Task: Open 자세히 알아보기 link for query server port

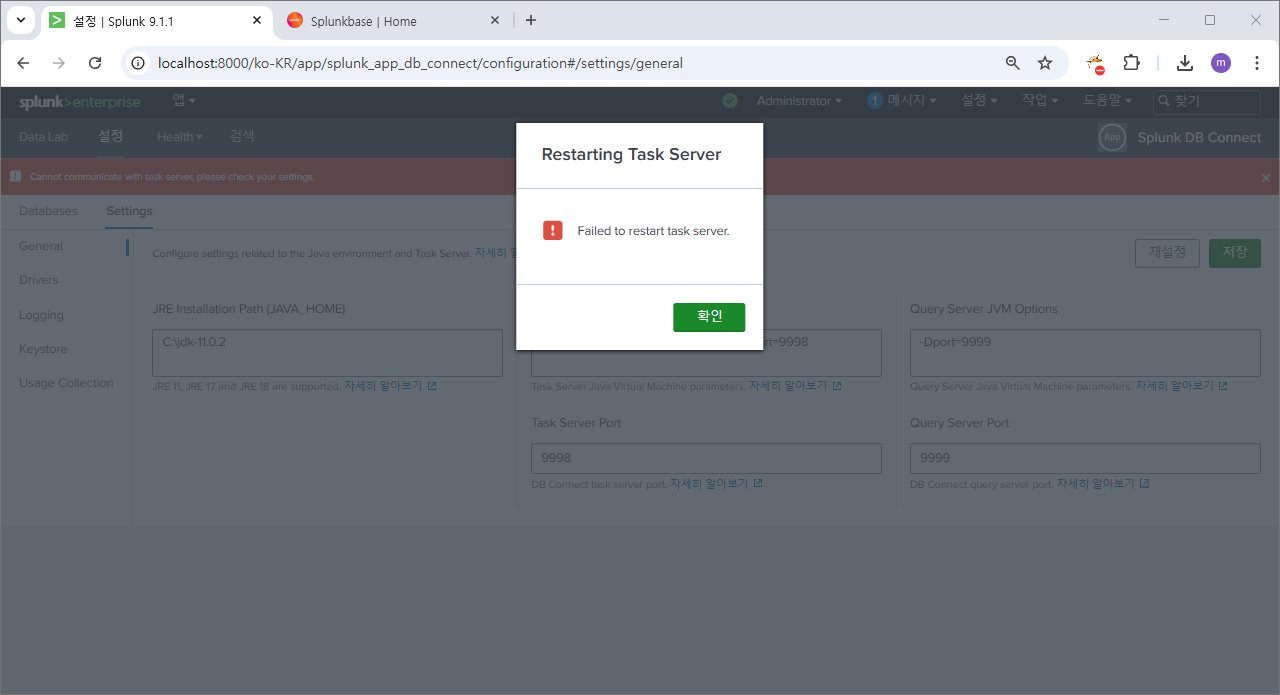Action: point(1103,483)
